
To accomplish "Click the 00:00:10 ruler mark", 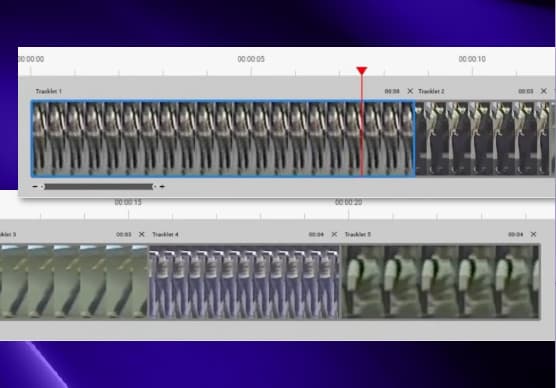I will (472, 59).
